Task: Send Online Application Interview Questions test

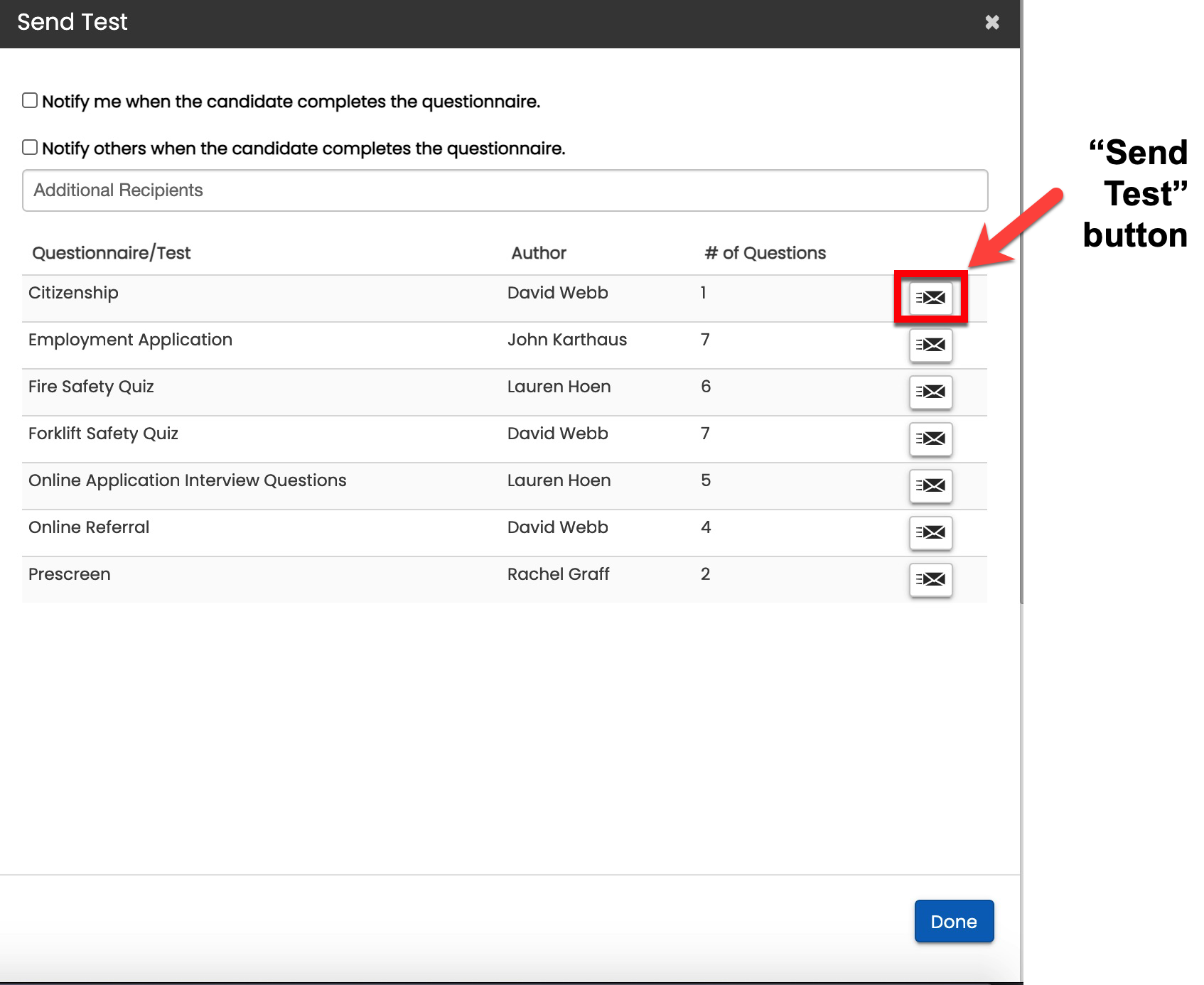Action: click(x=930, y=485)
